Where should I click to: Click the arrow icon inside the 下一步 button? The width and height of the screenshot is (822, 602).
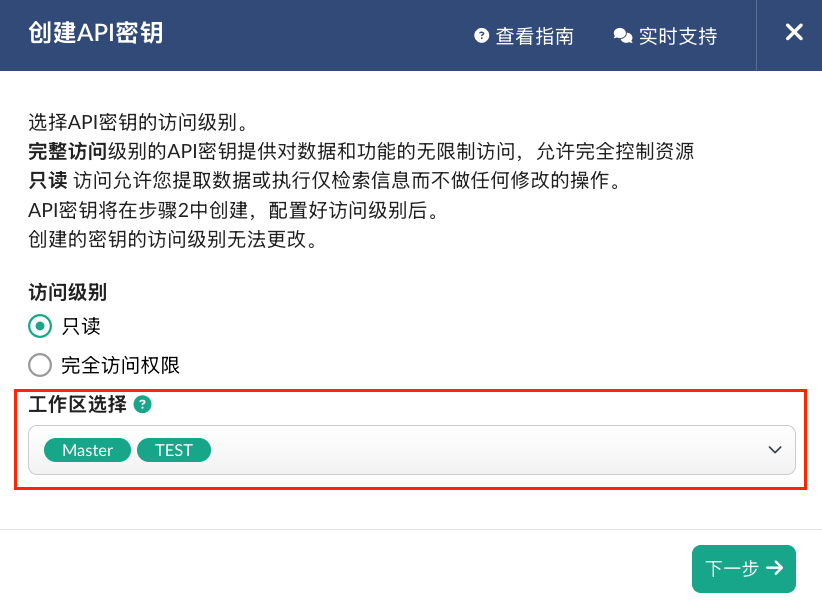(x=774, y=568)
